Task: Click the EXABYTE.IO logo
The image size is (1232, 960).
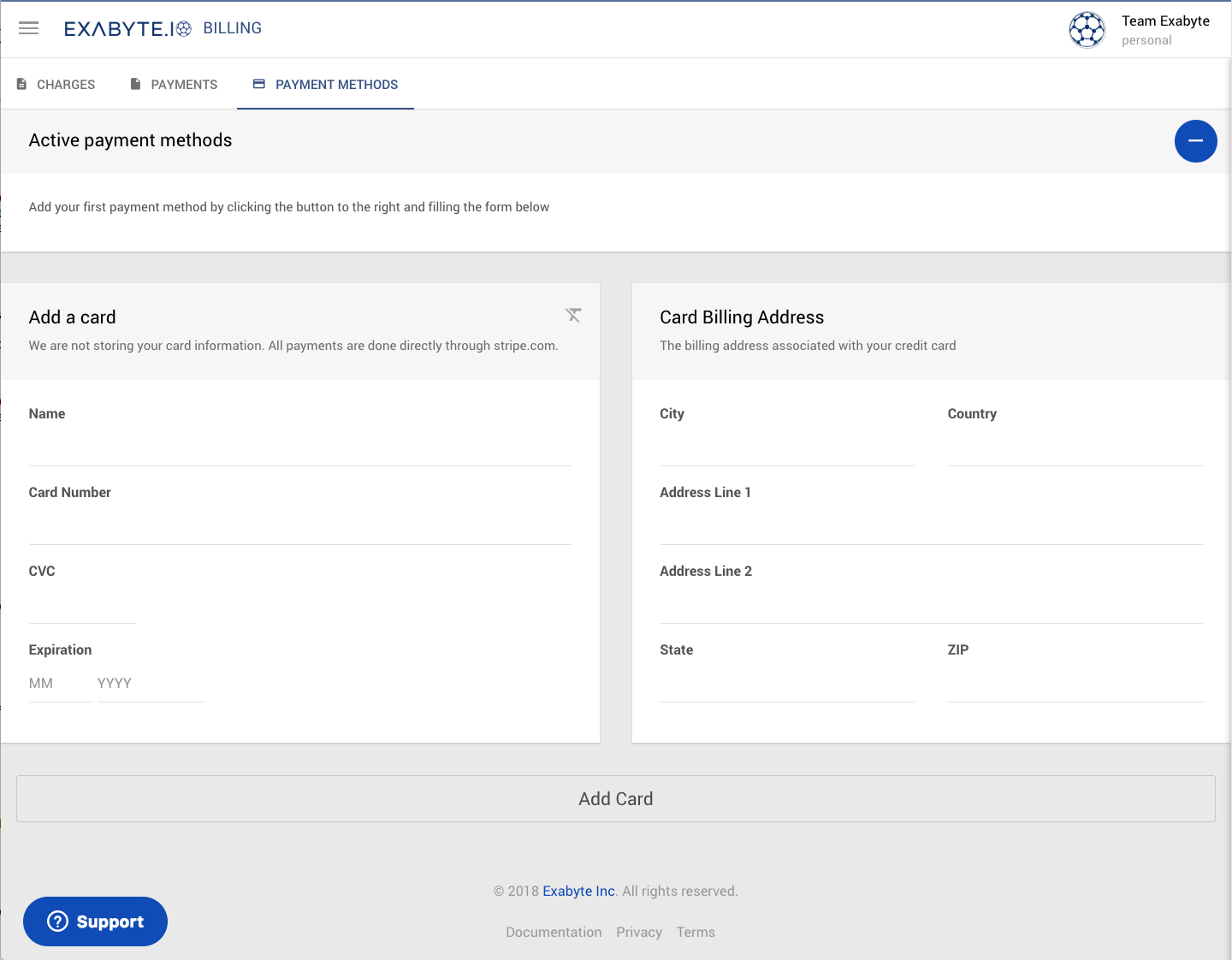Action: click(x=127, y=27)
